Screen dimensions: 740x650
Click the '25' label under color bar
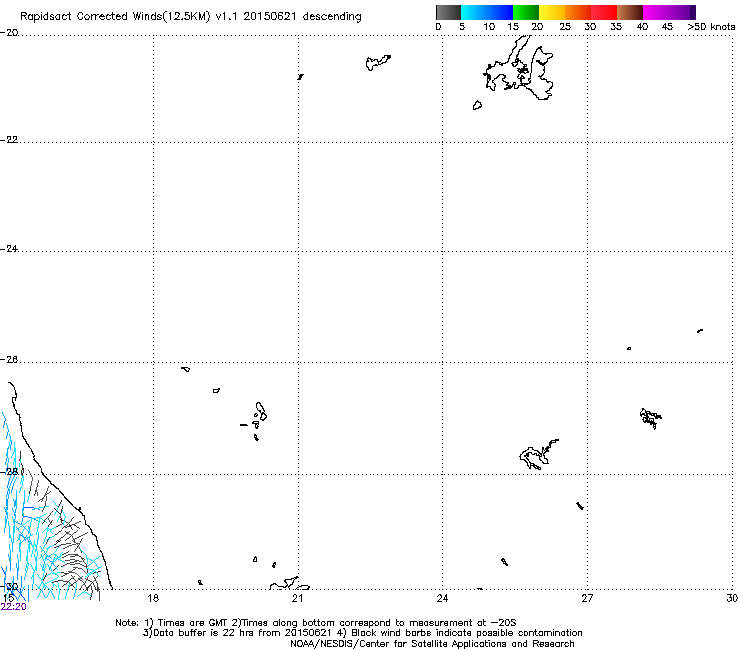(565, 27)
